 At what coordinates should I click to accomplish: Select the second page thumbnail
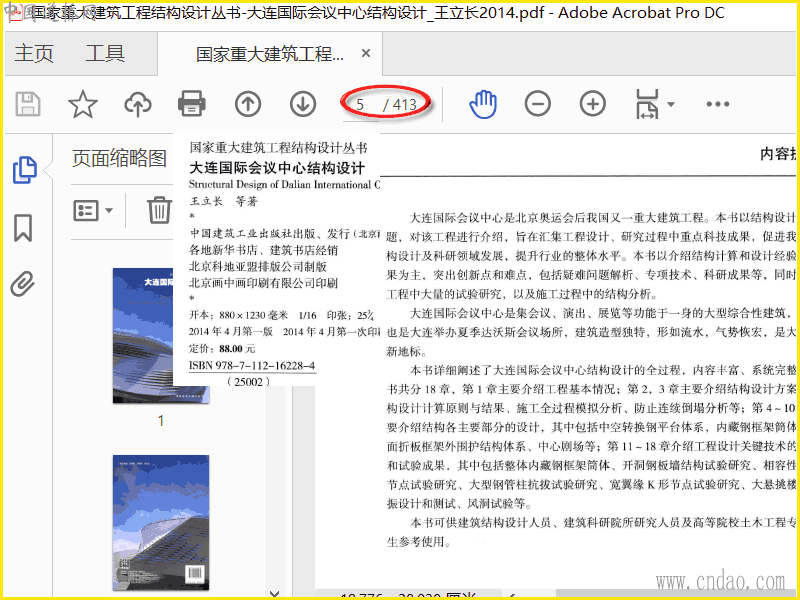(161, 522)
